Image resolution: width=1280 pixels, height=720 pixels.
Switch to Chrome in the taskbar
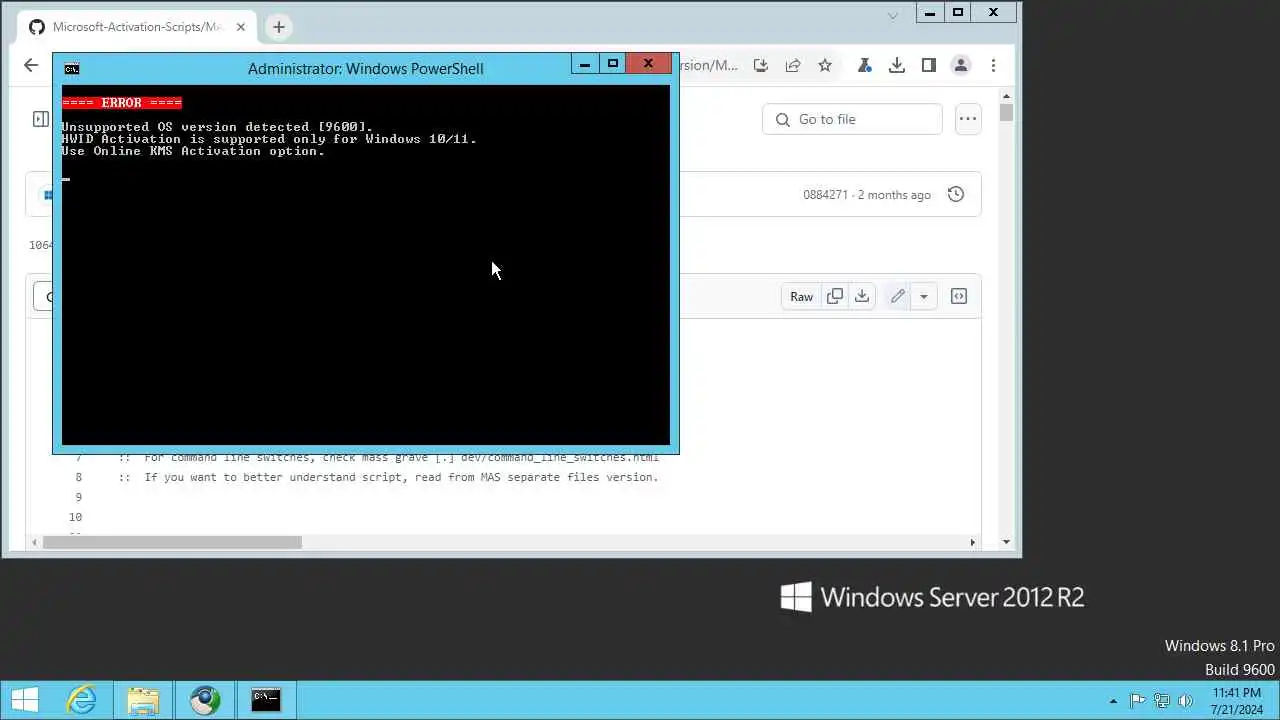pos(205,700)
